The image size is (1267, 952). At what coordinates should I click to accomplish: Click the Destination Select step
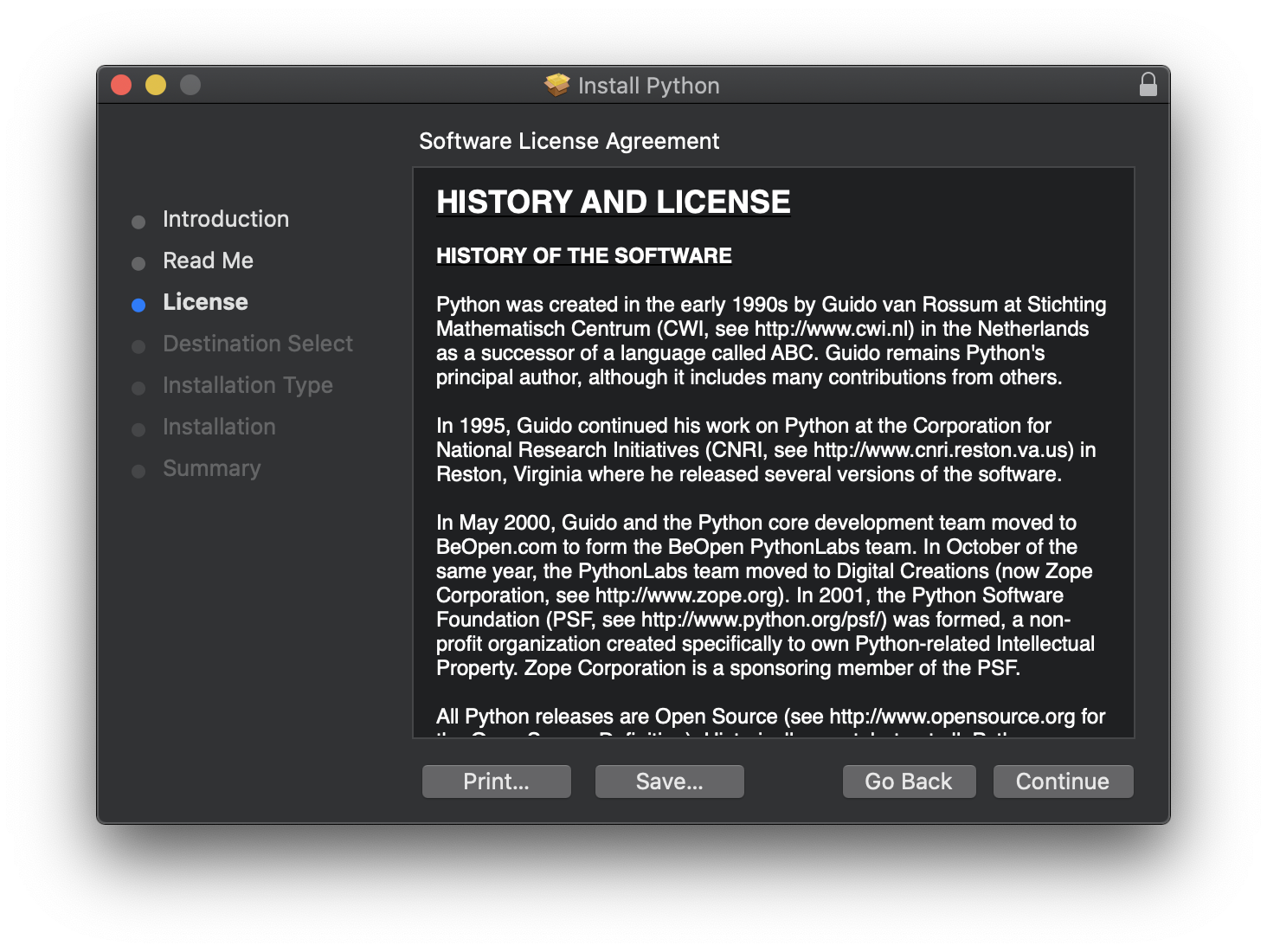(x=257, y=344)
